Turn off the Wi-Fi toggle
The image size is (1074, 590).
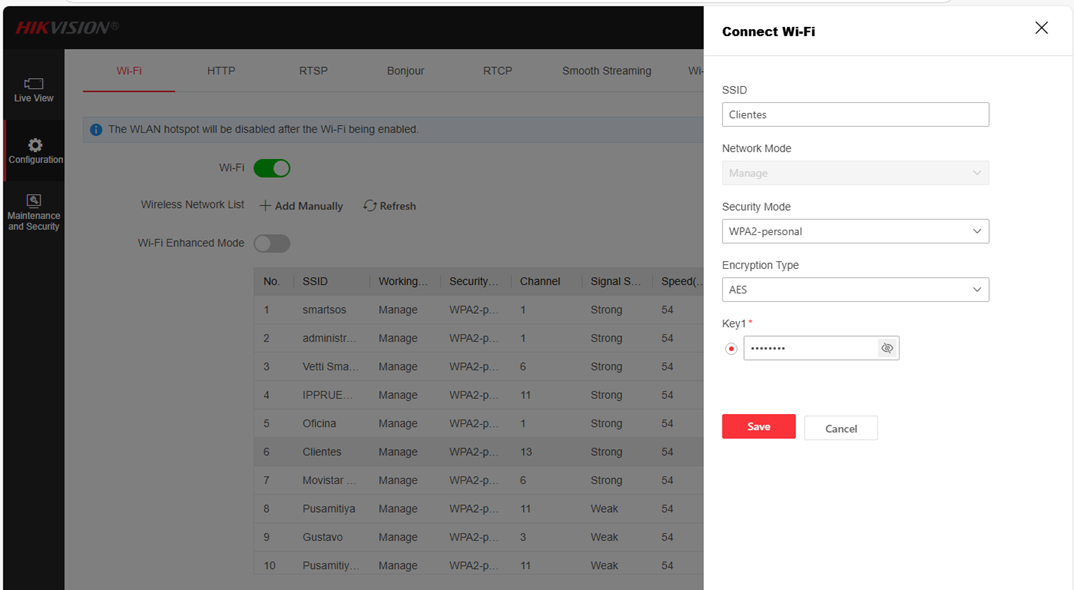pos(272,168)
